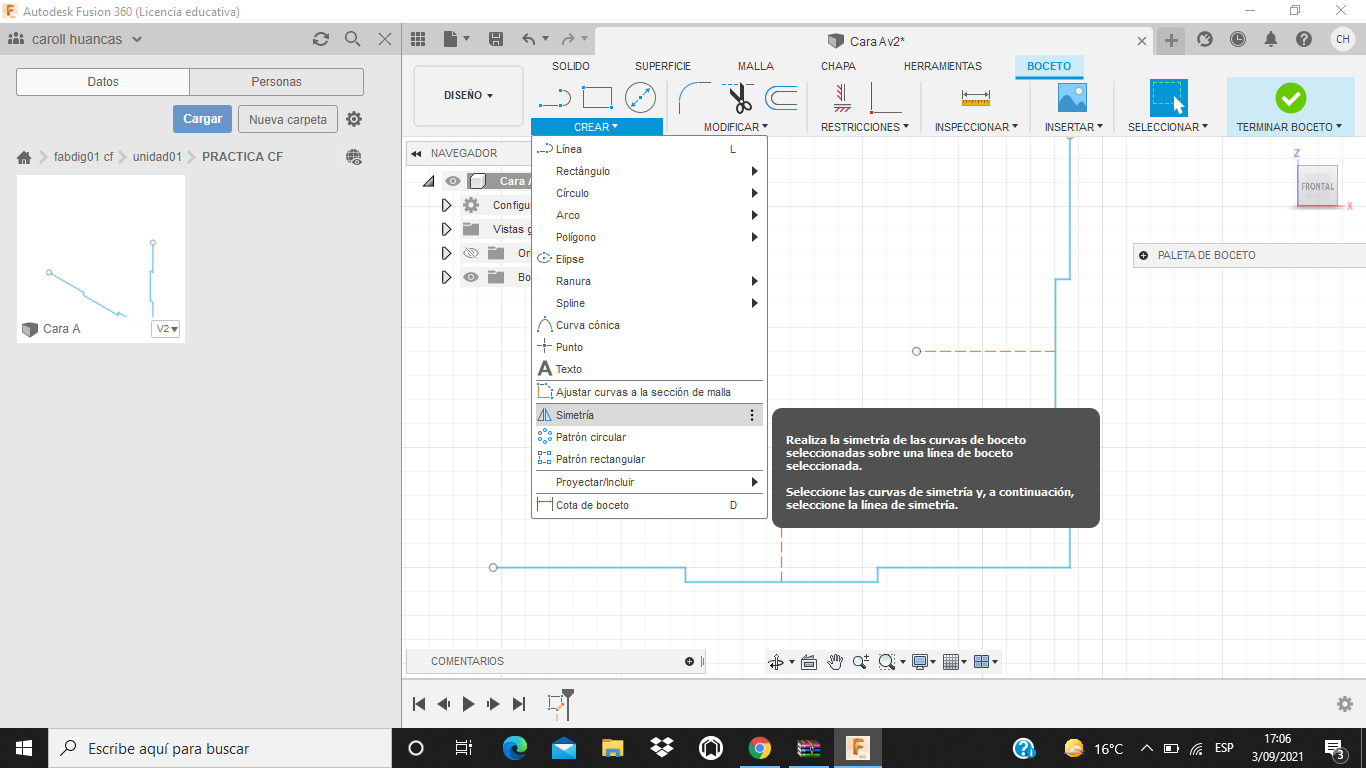Click the insert image icon
Screen dimensions: 1366x768
pyautogui.click(x=1072, y=97)
